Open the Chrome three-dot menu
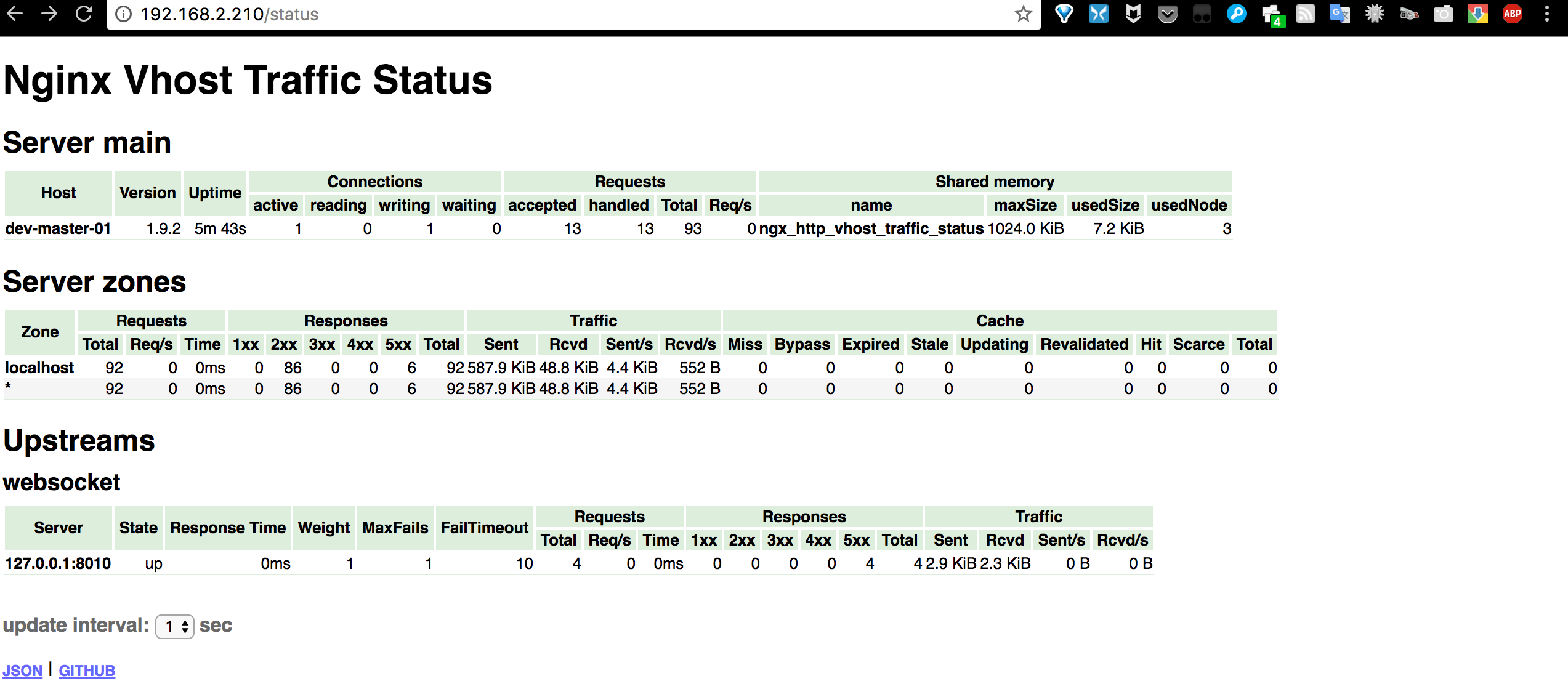 pyautogui.click(x=1546, y=14)
